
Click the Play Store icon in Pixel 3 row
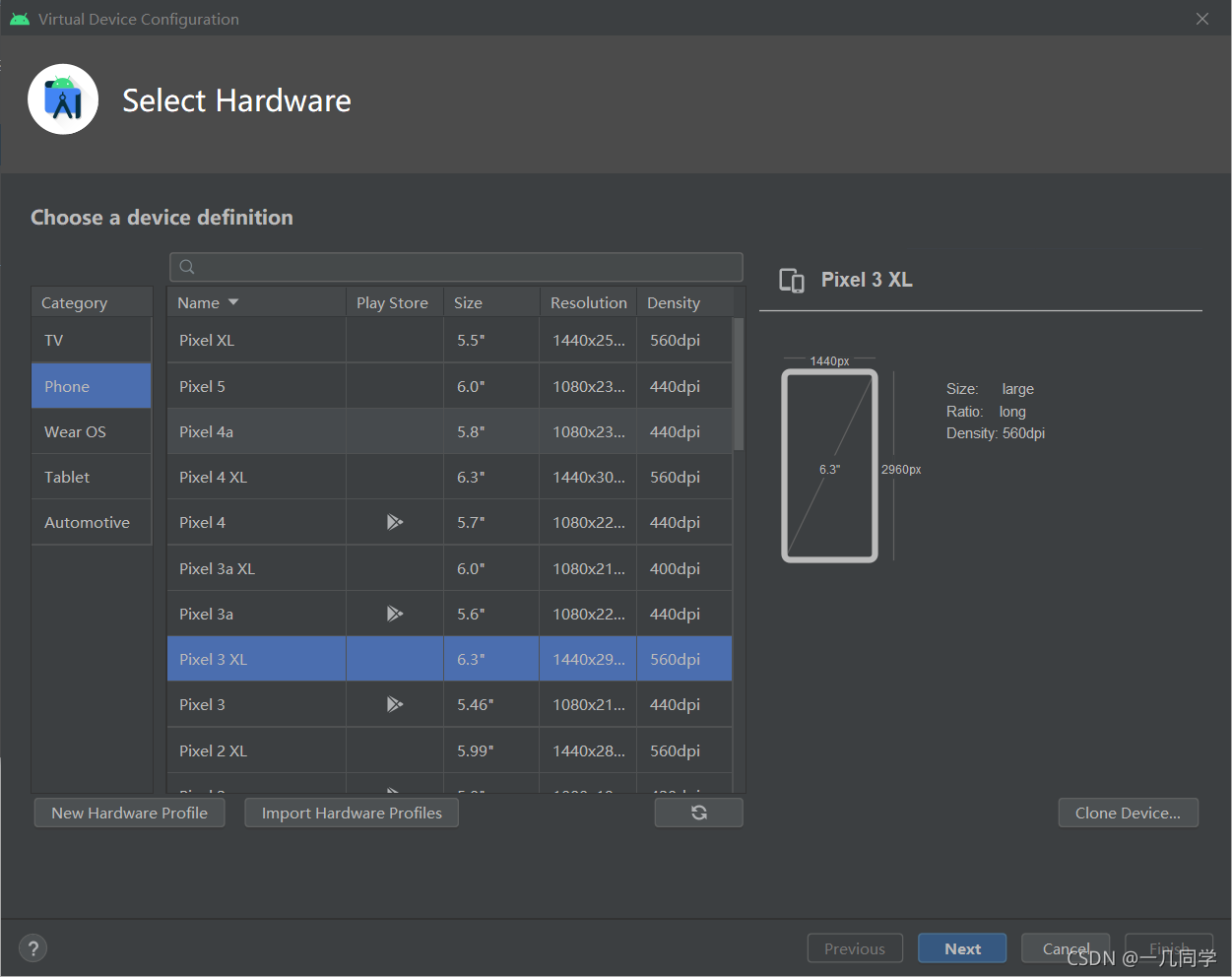click(395, 704)
